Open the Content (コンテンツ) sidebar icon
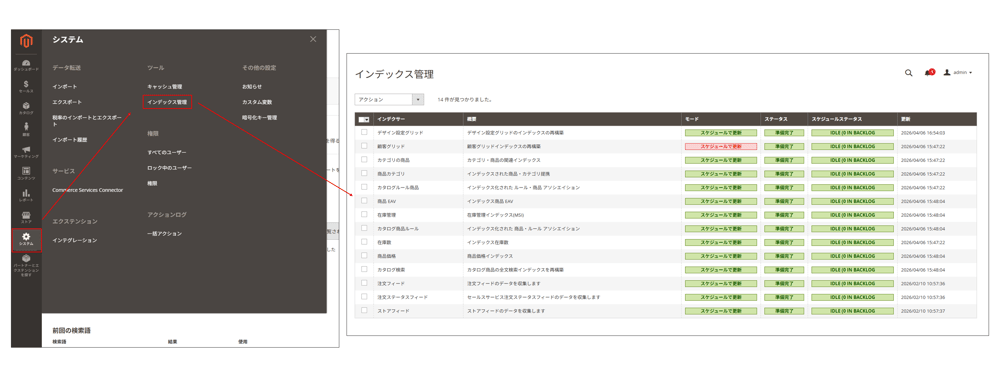 (26, 174)
